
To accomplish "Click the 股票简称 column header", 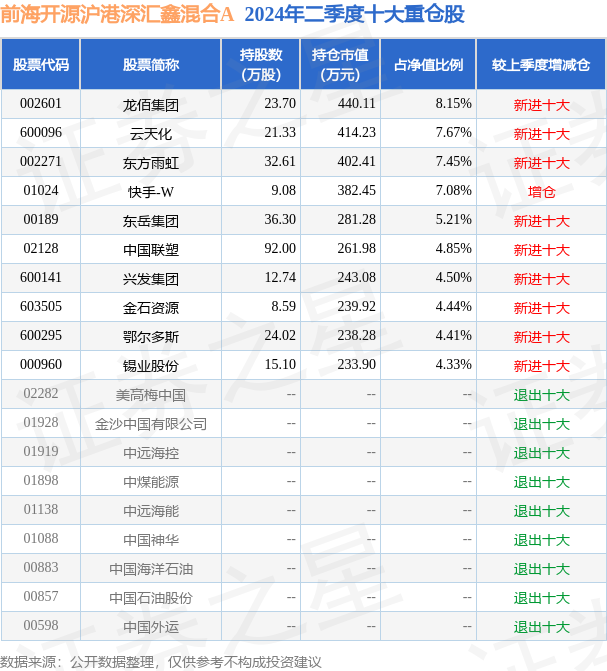I will 151,65.
